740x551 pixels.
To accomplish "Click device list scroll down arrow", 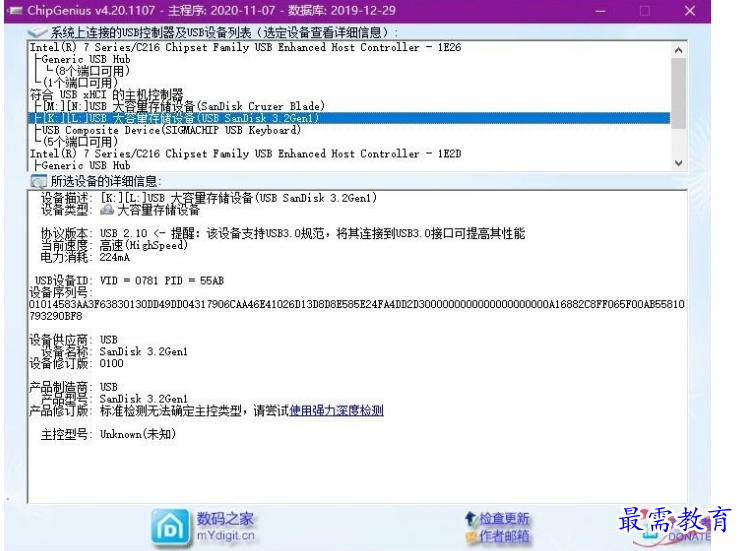I will click(x=679, y=163).
